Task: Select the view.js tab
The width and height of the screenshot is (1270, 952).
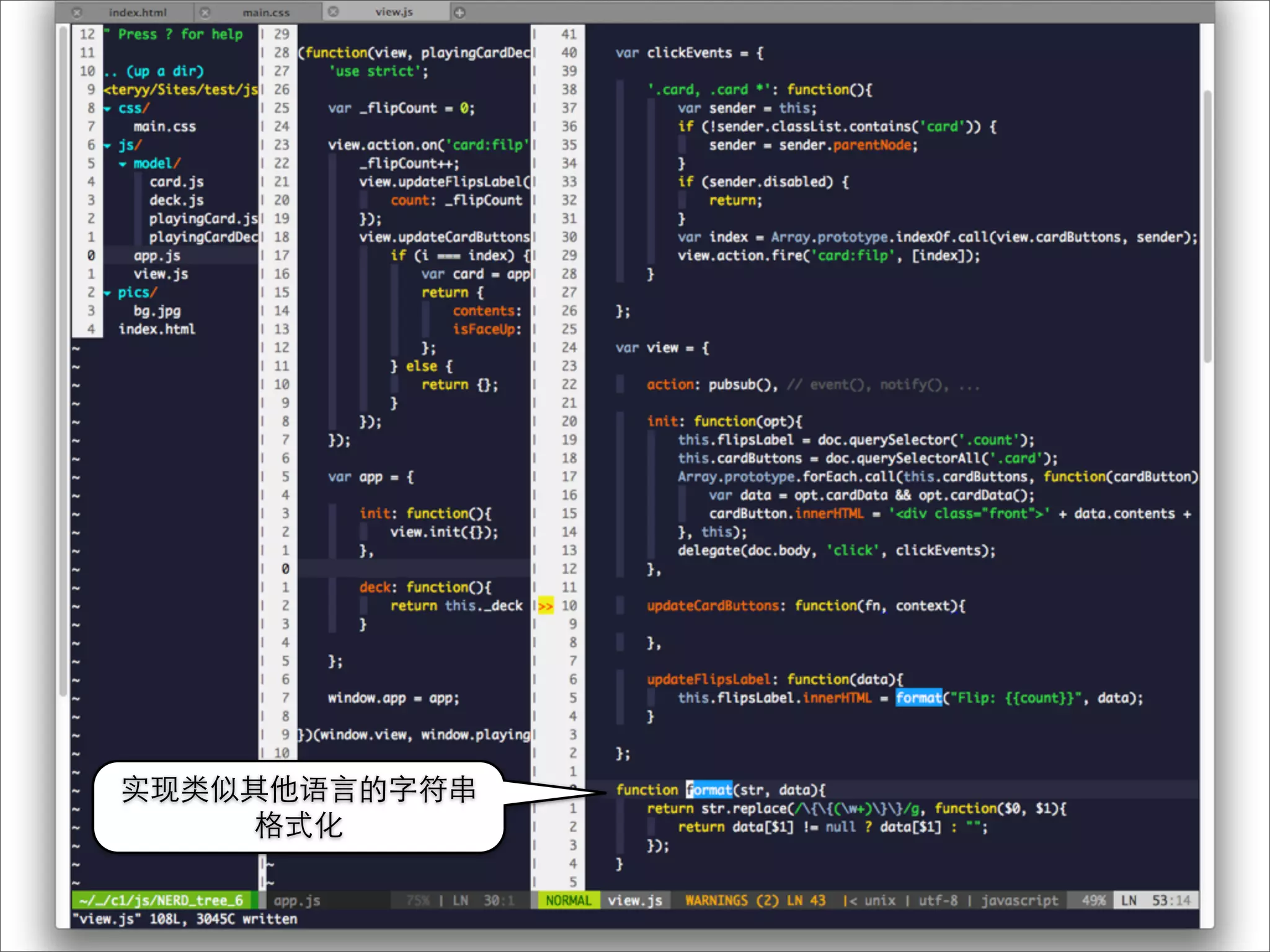Action: pyautogui.click(x=394, y=12)
